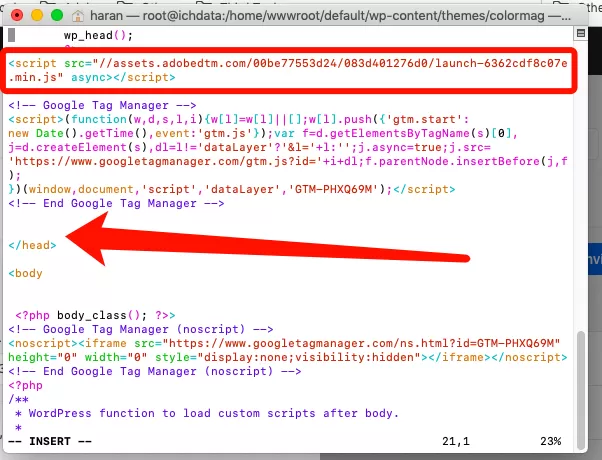Click line 'height="0" width="0" style=' attributes
This screenshot has height=460, width=602.
pyautogui.click(x=288, y=357)
